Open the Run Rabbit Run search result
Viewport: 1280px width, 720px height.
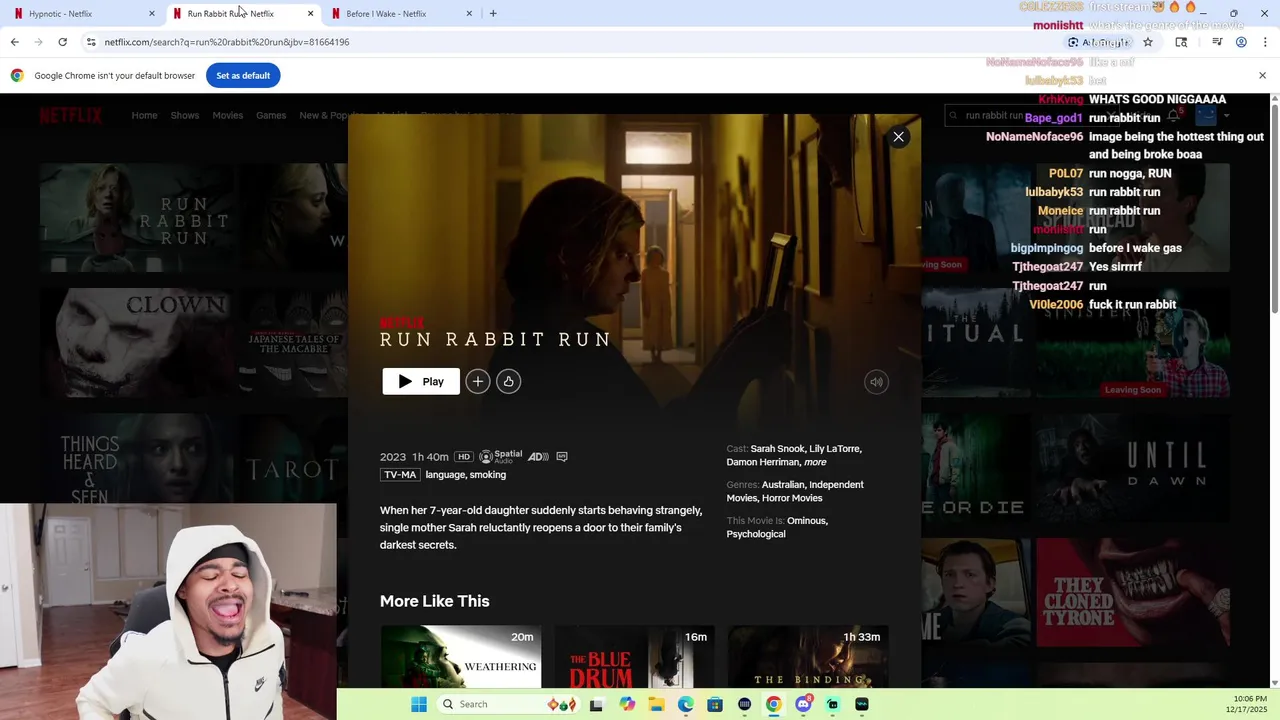point(136,217)
